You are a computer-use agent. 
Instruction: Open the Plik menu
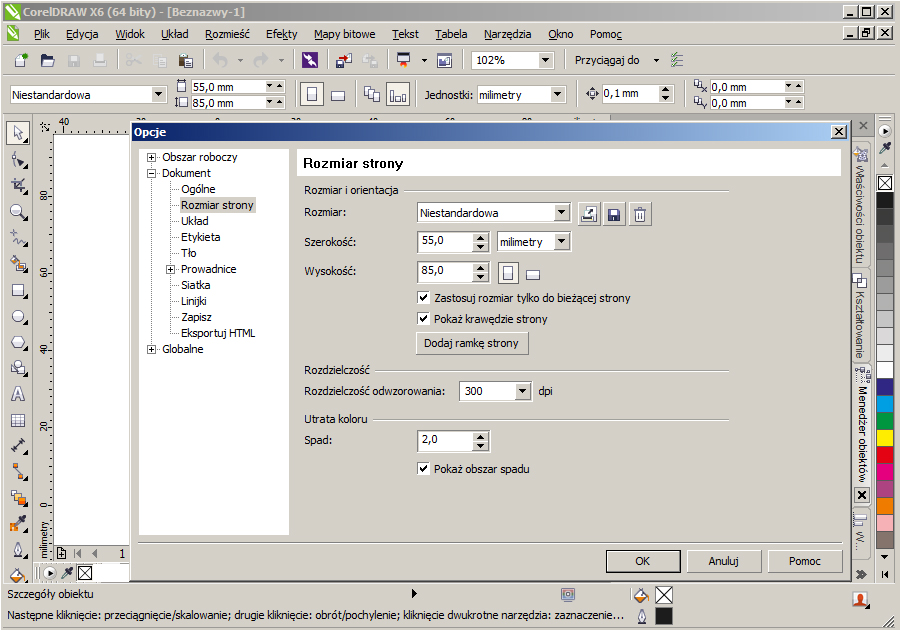coord(42,34)
